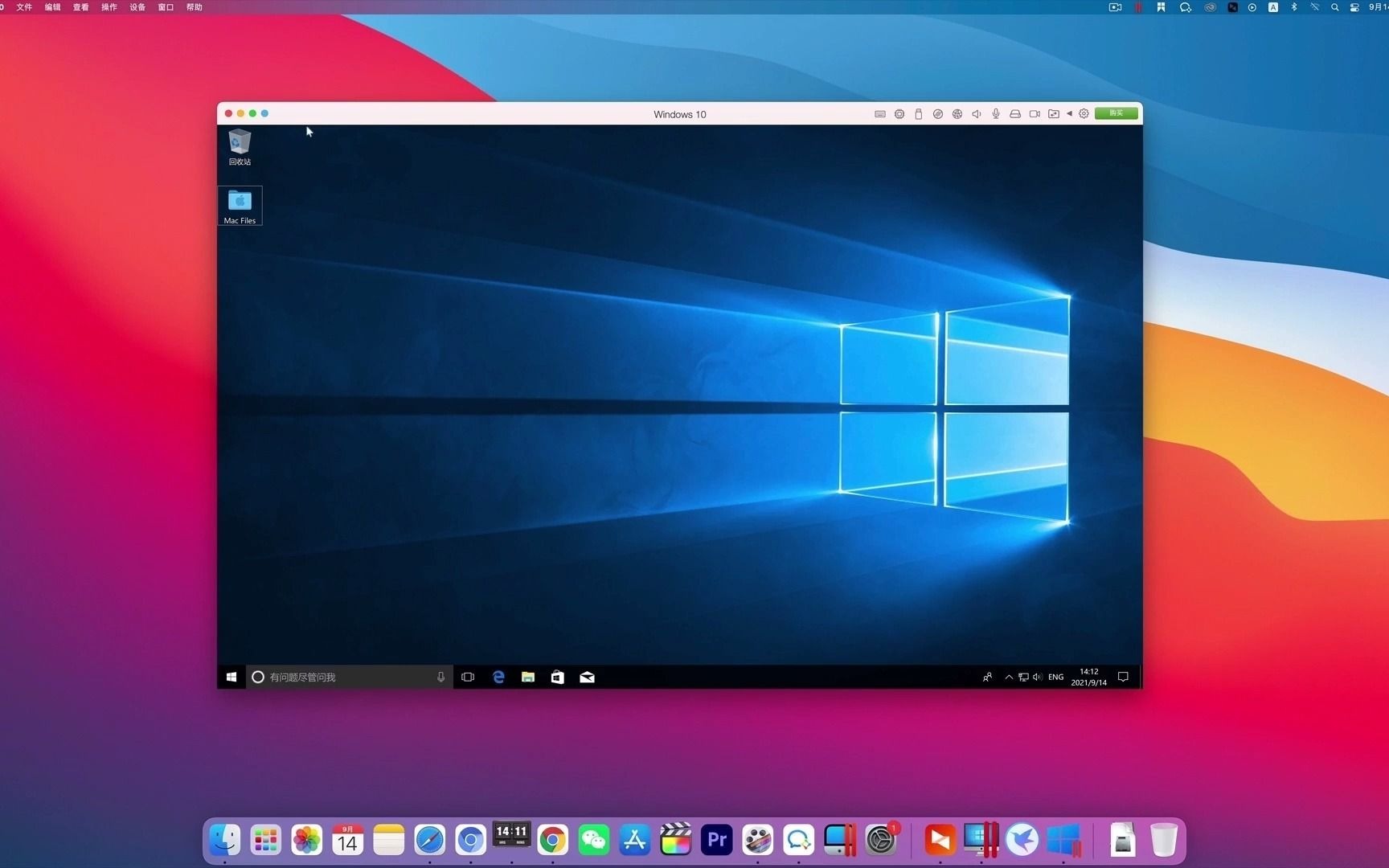
Task: Open Photos app from the Dock
Action: [x=307, y=840]
